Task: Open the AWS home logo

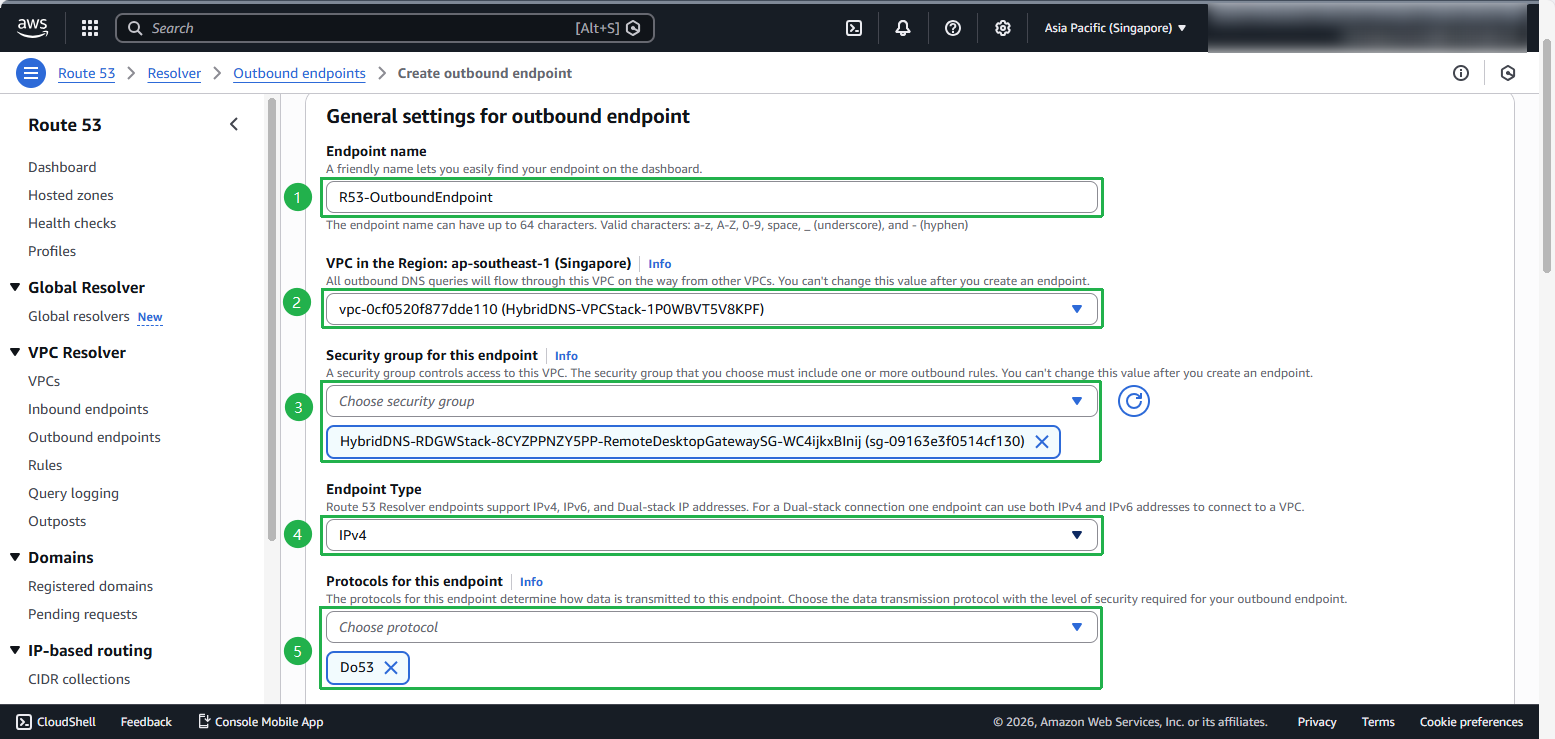Action: (x=33, y=28)
